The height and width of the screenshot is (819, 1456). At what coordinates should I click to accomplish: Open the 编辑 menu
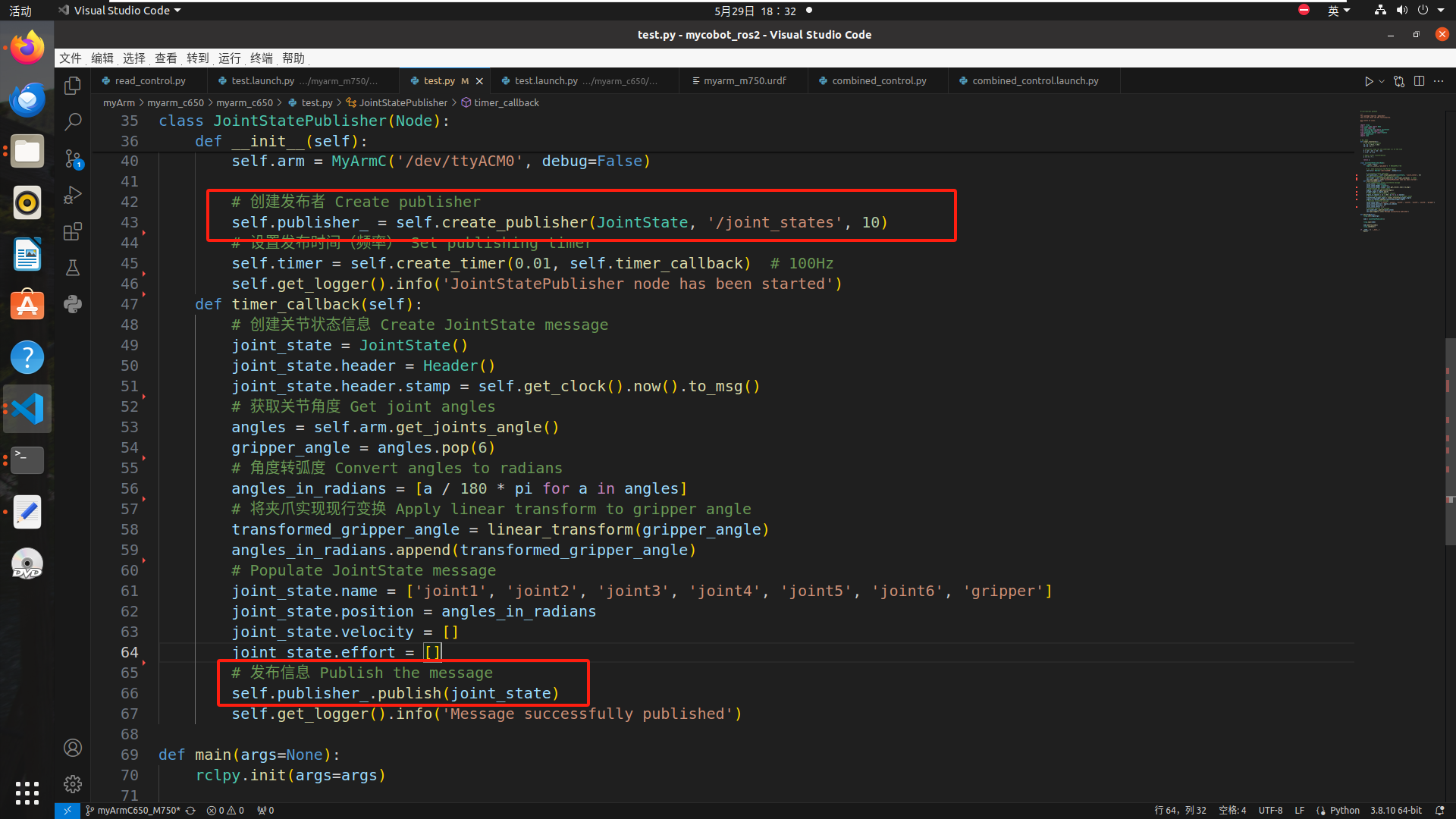(102, 58)
